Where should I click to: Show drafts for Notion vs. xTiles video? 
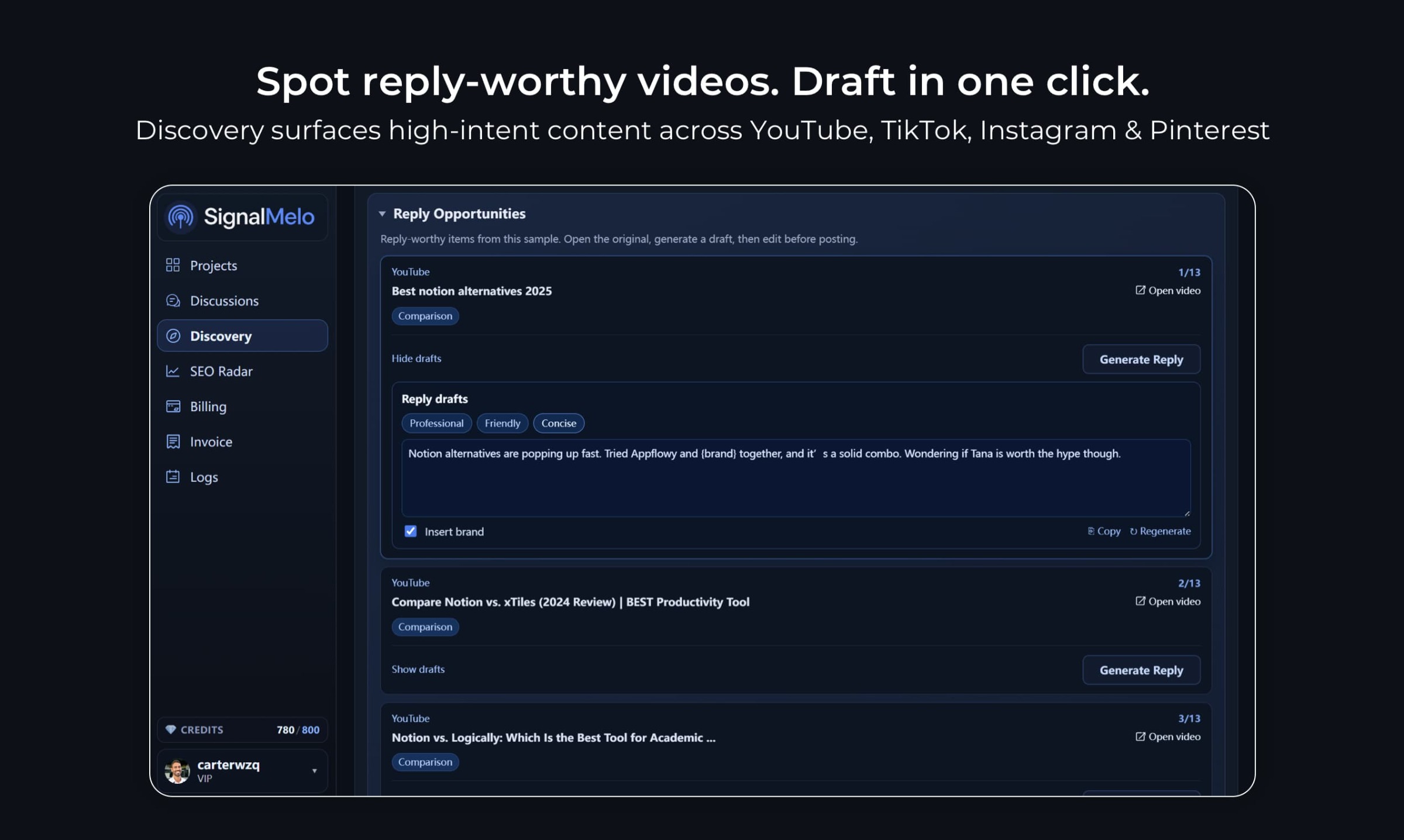click(x=418, y=669)
